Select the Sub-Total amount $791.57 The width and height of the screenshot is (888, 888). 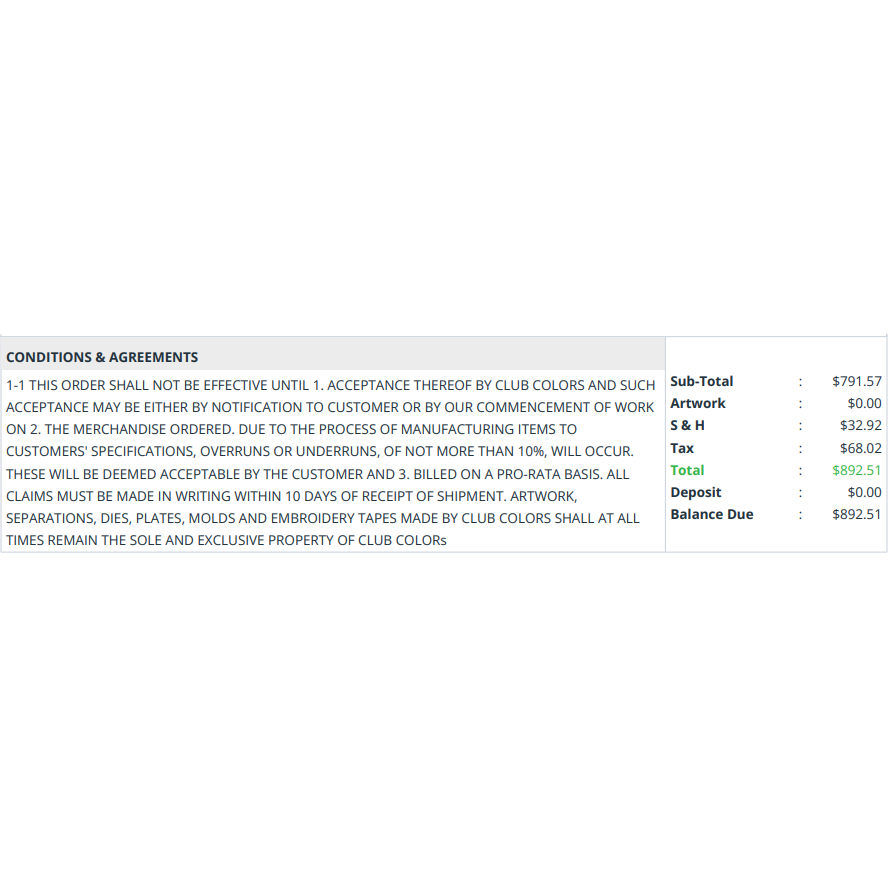857,381
